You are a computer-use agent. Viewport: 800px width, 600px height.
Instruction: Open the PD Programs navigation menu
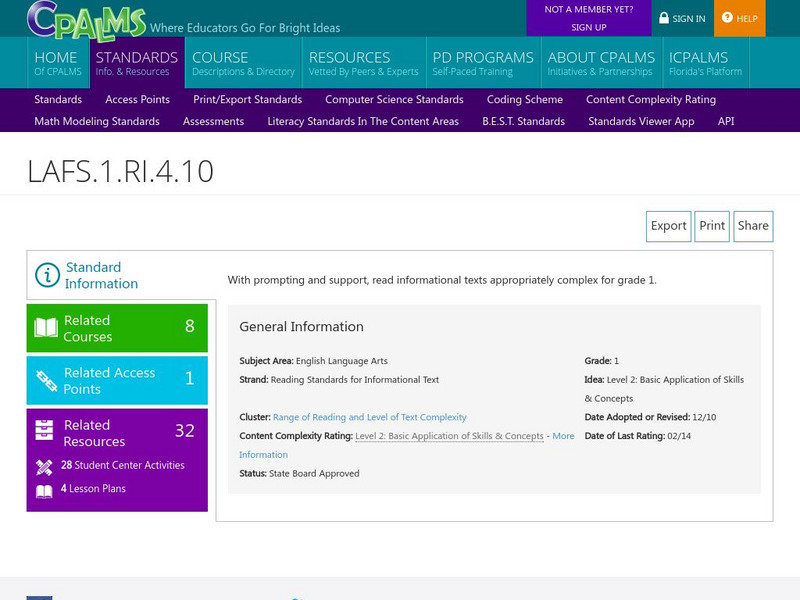(x=483, y=63)
